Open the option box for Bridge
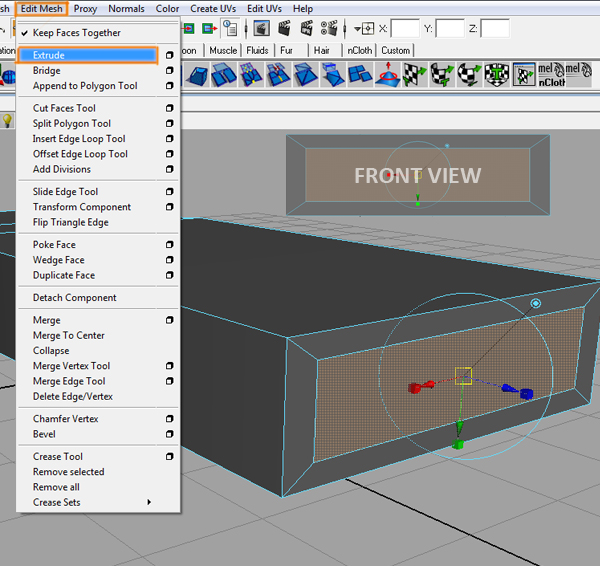600x566 pixels. tap(170, 70)
